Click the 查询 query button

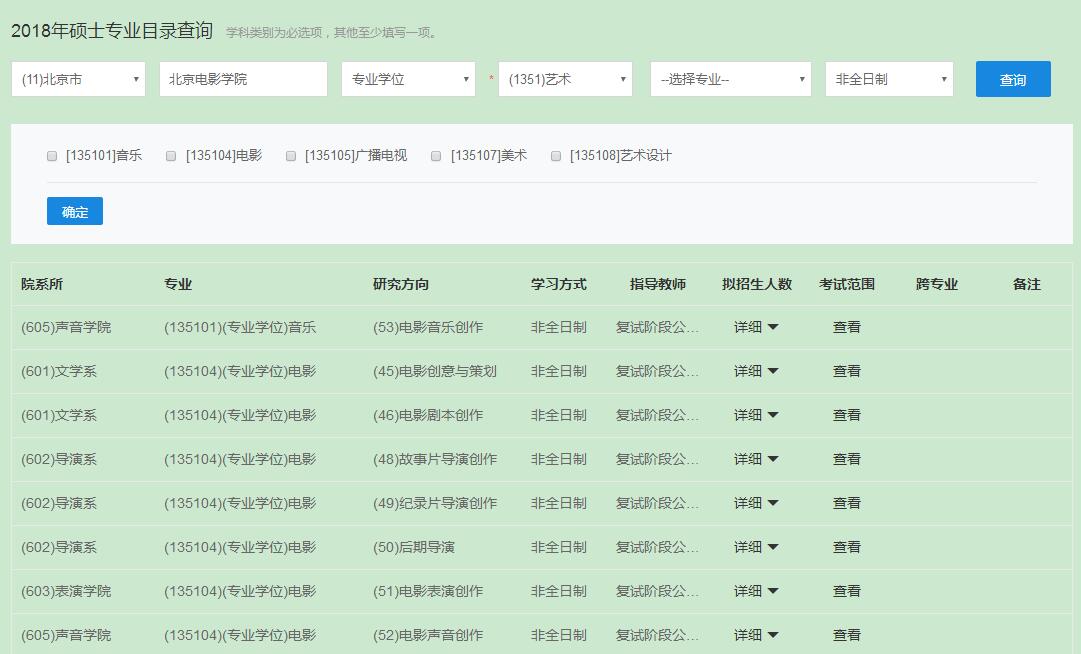pos(1013,78)
